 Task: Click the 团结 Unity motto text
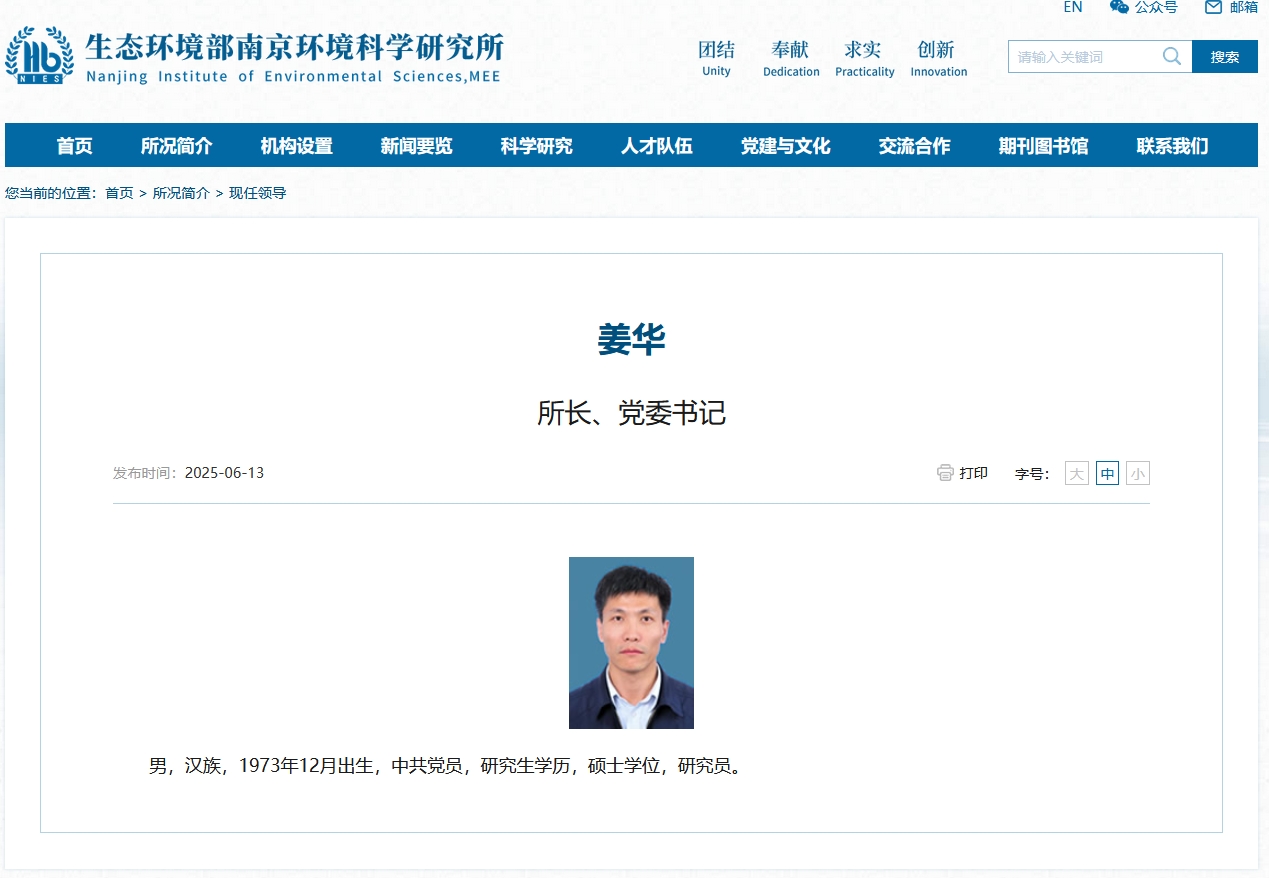[x=716, y=57]
